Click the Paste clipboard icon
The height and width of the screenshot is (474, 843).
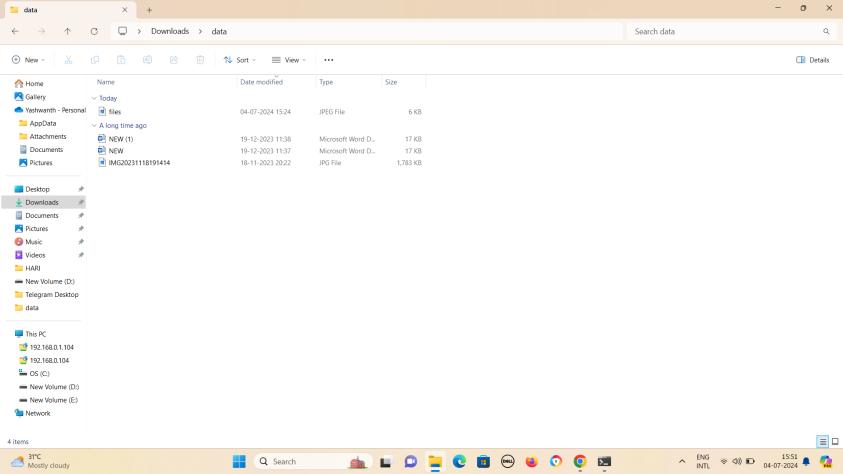tap(121, 60)
